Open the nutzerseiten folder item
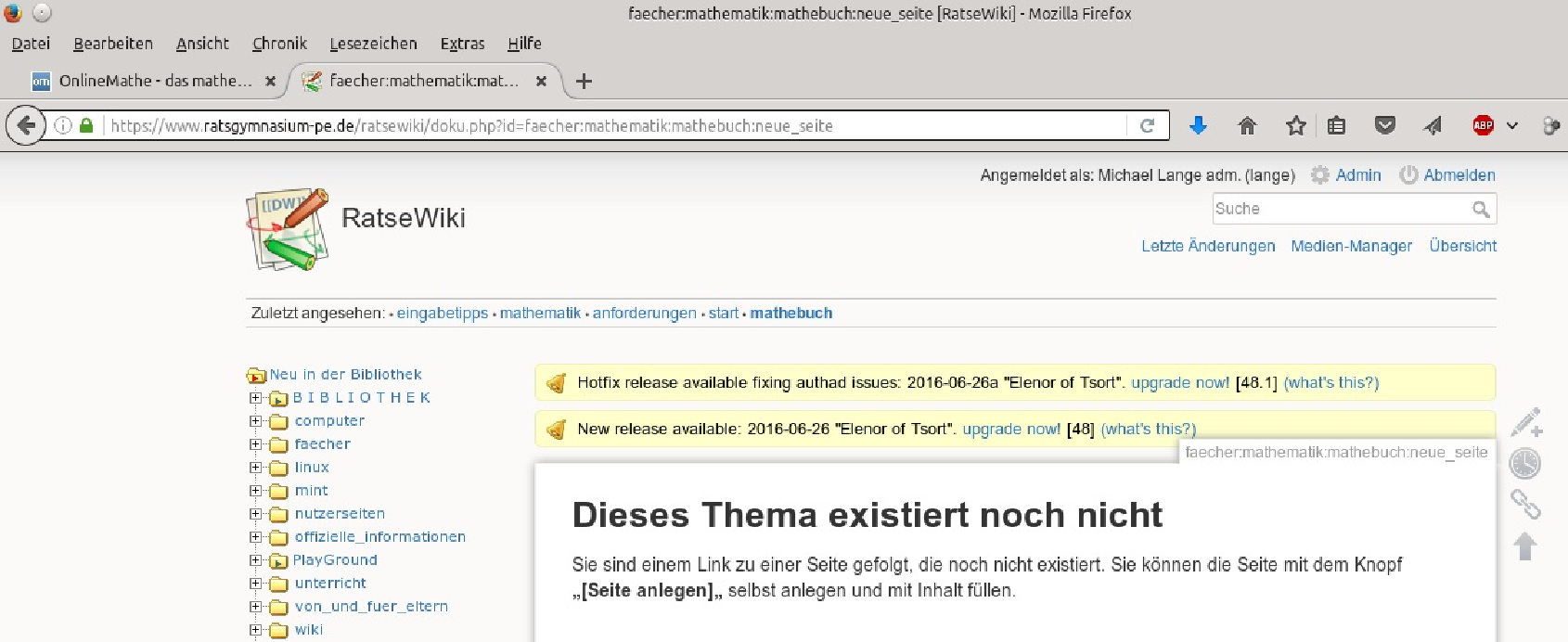 tap(339, 514)
